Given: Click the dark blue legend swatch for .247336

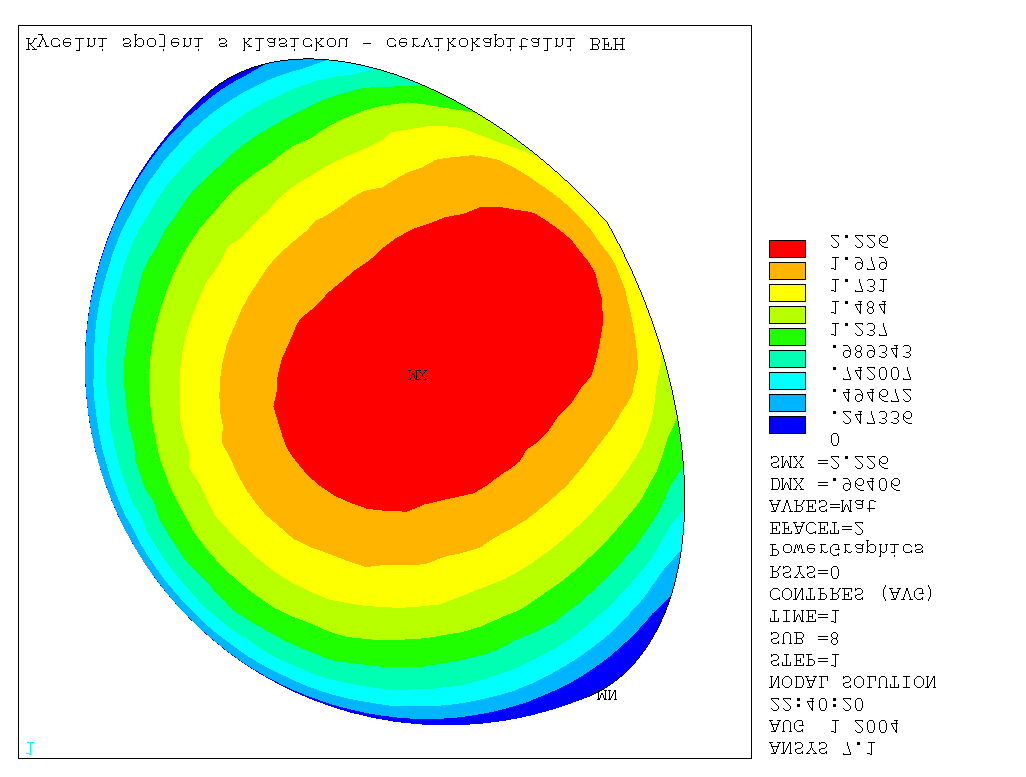Looking at the screenshot, I should [x=787, y=425].
